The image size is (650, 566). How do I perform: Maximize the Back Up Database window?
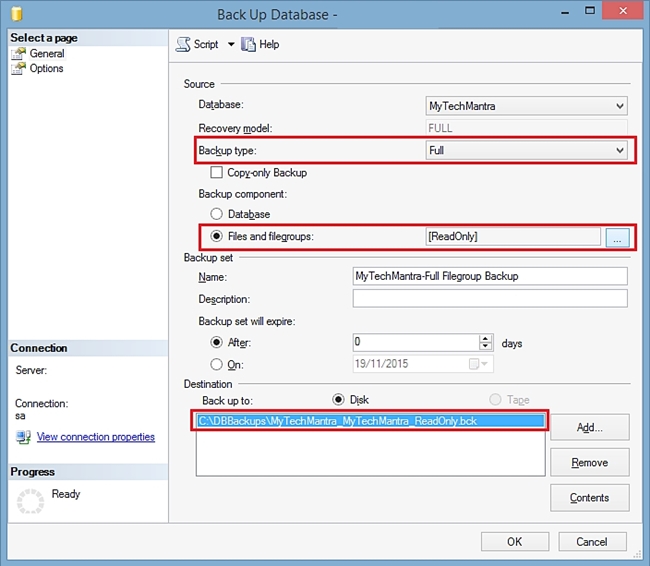(589, 10)
